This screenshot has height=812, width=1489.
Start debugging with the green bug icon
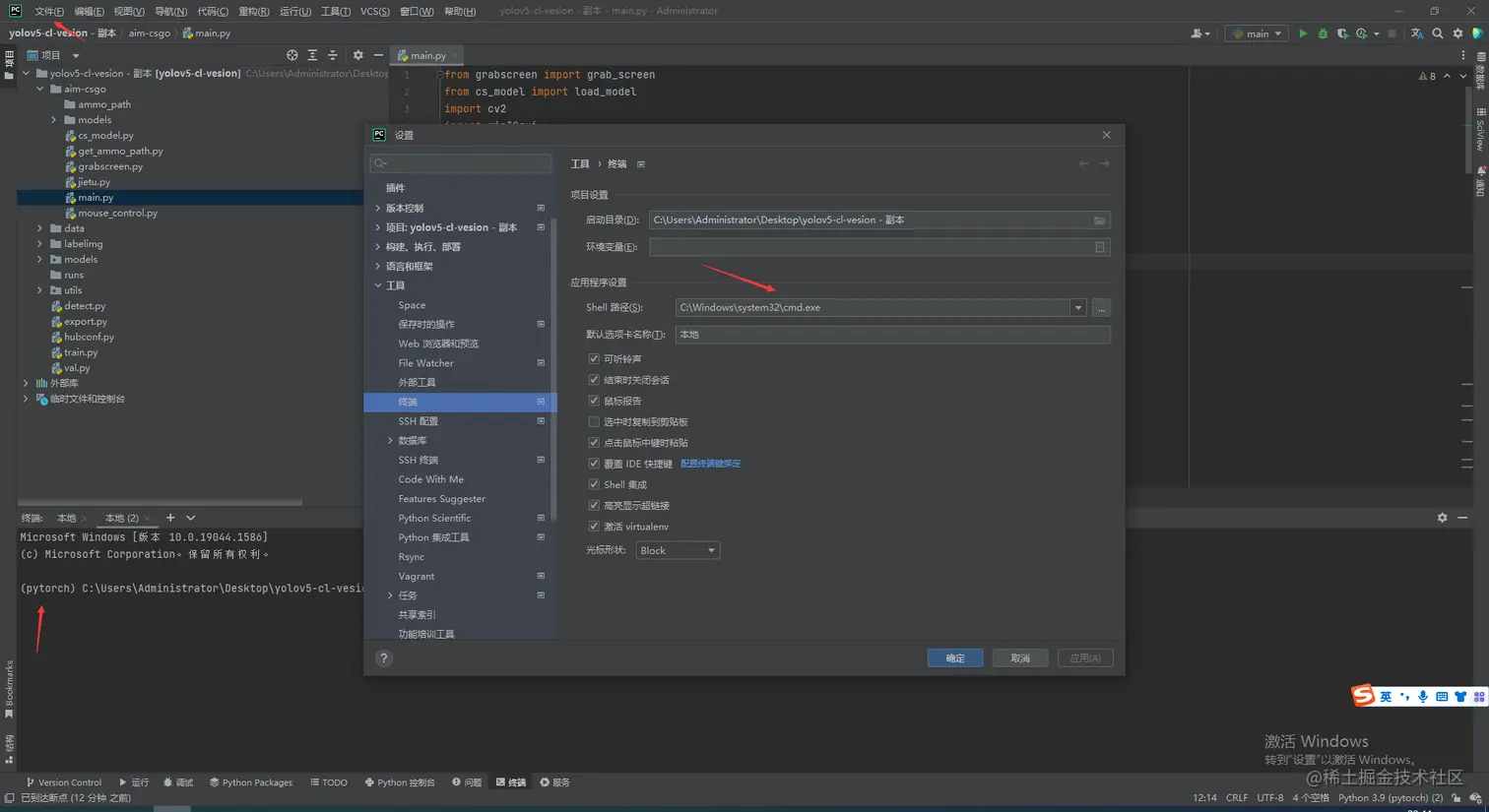click(1323, 33)
